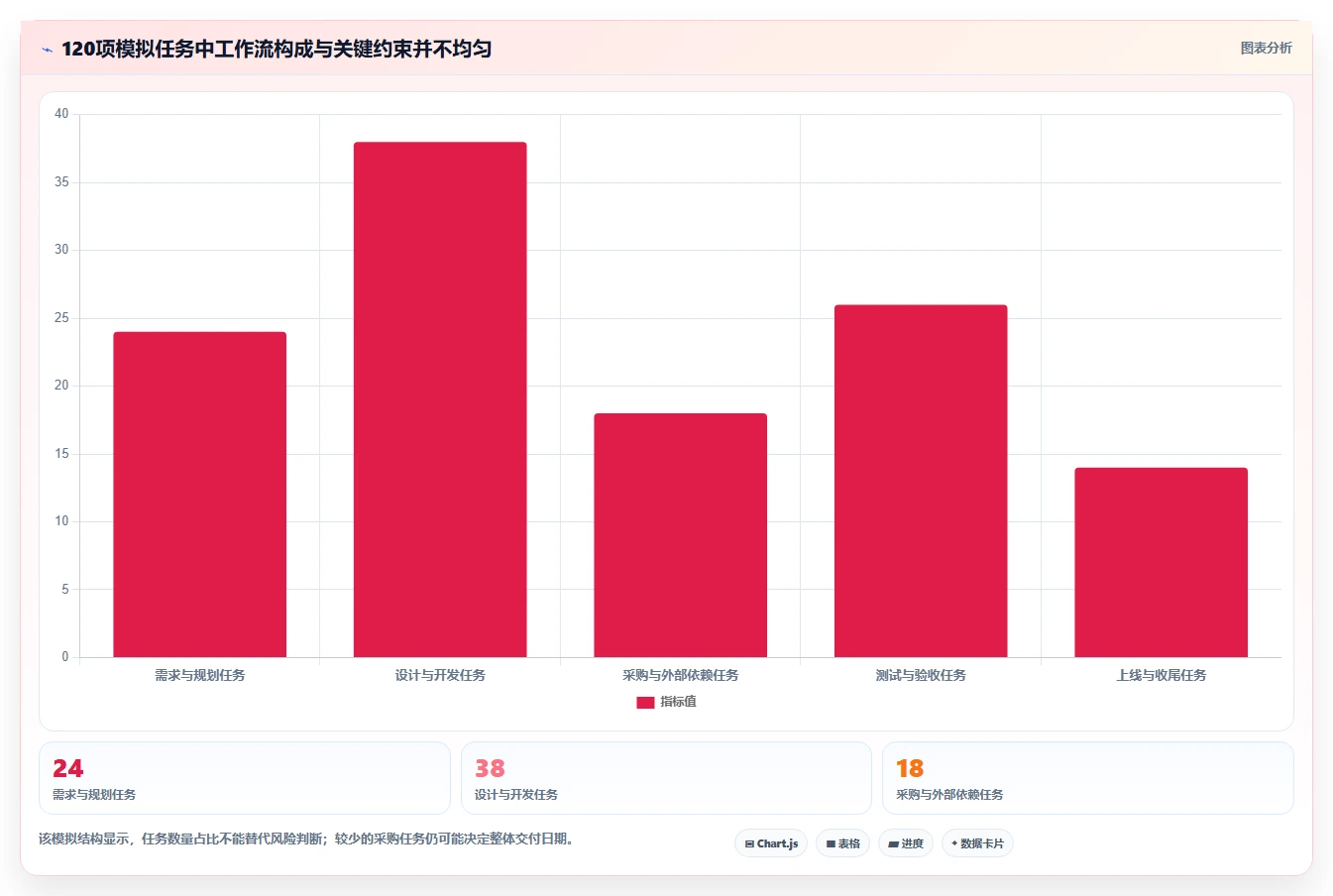Click the y-axis value 25

61,318
